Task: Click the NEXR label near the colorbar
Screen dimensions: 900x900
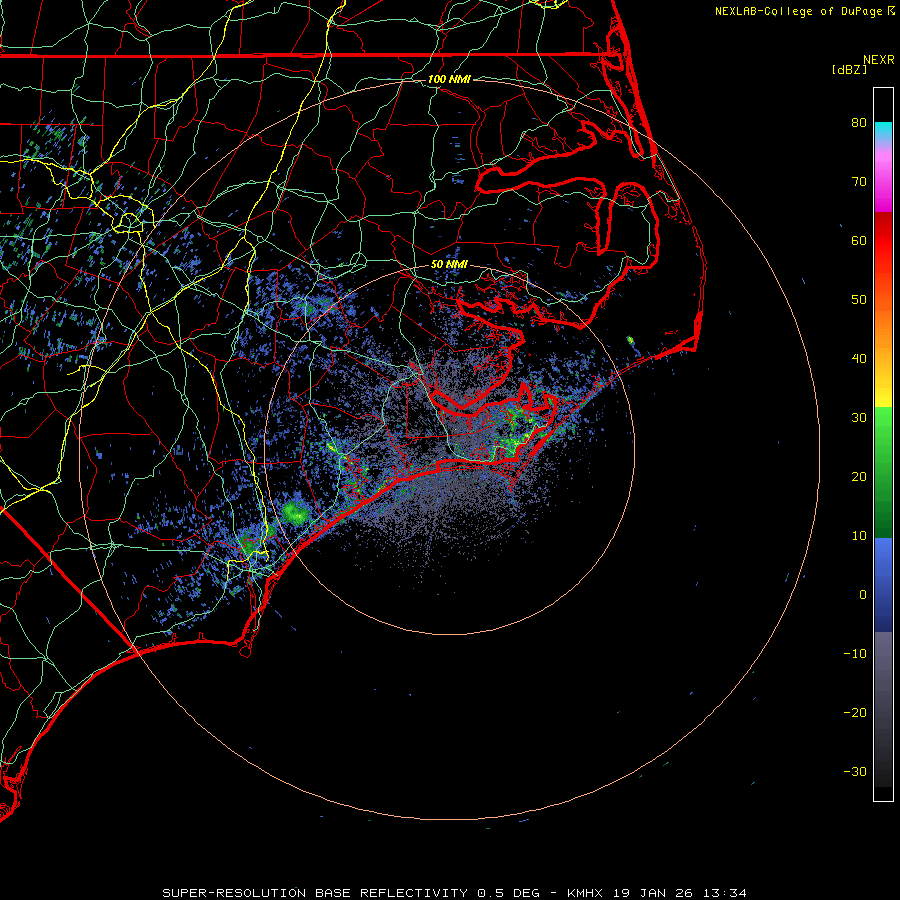Action: coord(879,60)
